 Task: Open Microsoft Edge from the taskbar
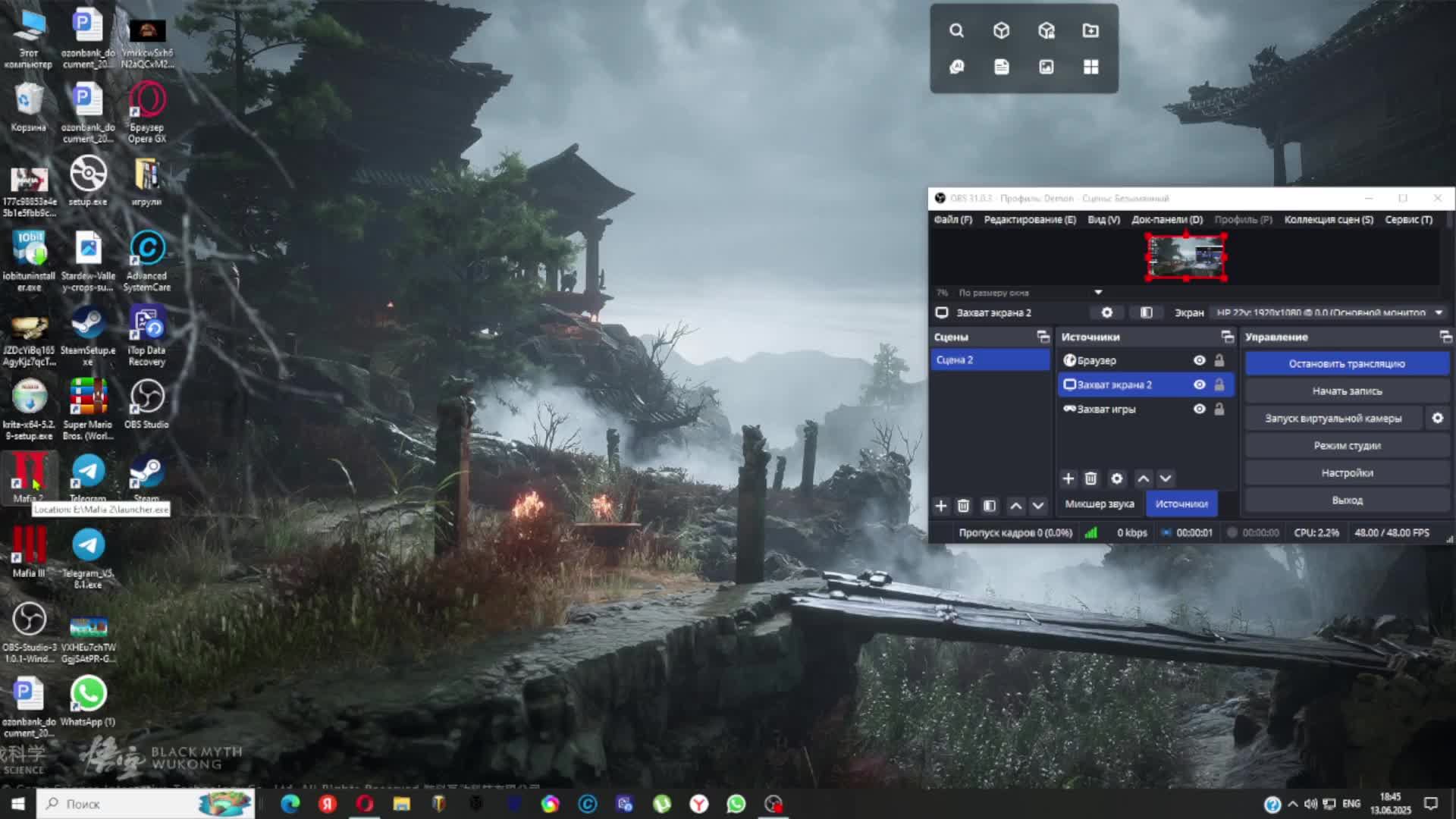tap(290, 804)
